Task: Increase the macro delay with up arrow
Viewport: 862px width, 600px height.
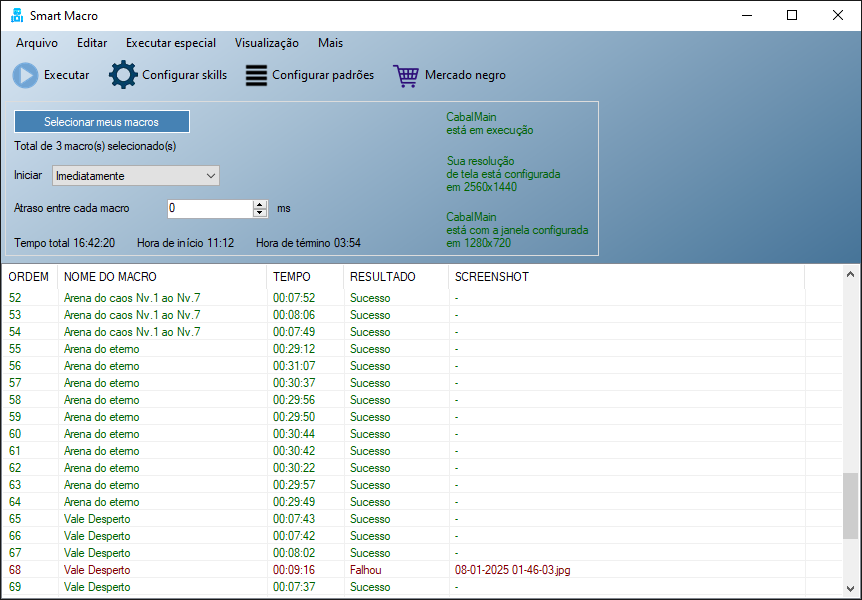Action: coord(261,204)
